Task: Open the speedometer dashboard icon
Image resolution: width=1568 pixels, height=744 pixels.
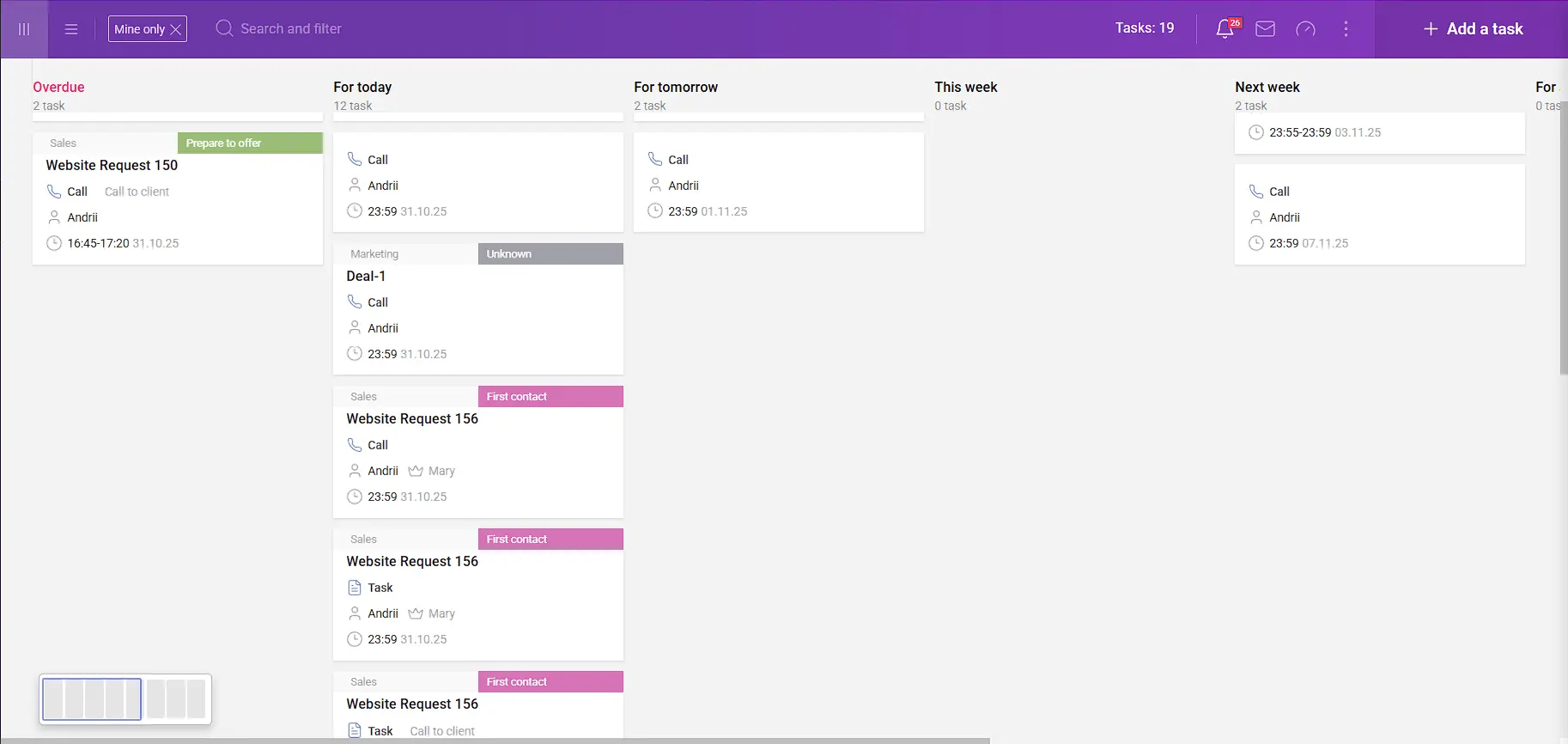Action: pyautogui.click(x=1305, y=29)
